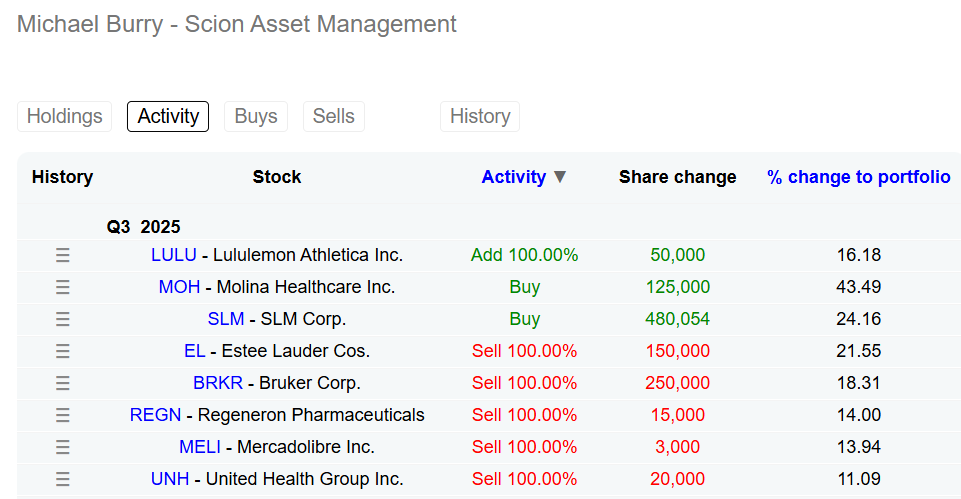The height and width of the screenshot is (499, 961).
Task: Sort by the Activity column header
Action: coord(513,177)
